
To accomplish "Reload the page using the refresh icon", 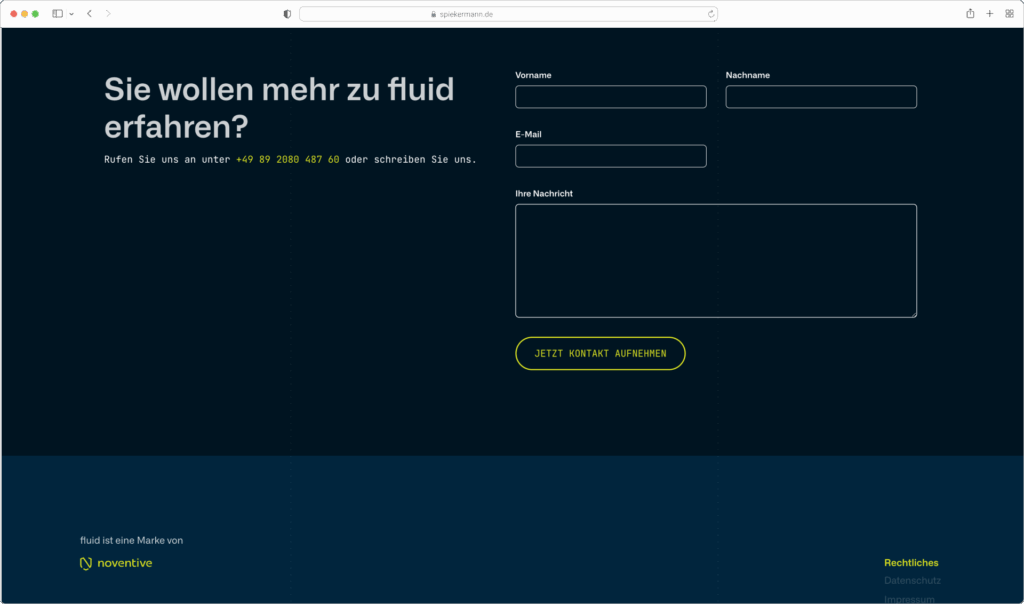I will (x=709, y=13).
